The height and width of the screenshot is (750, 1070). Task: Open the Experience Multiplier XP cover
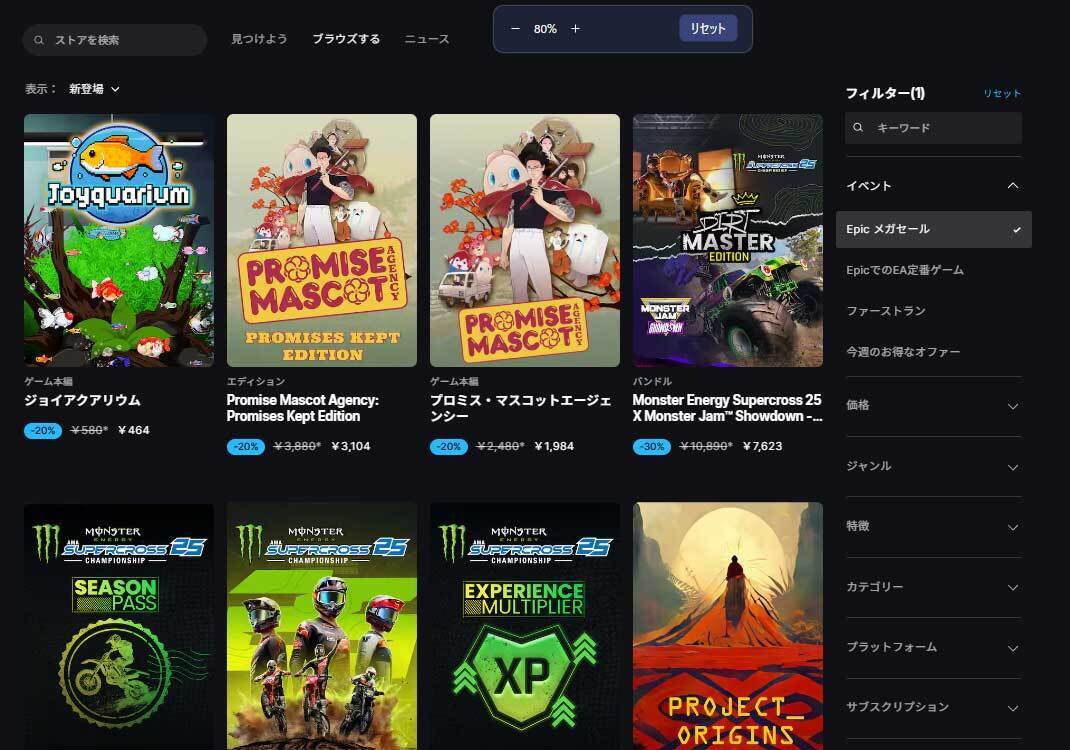point(525,626)
